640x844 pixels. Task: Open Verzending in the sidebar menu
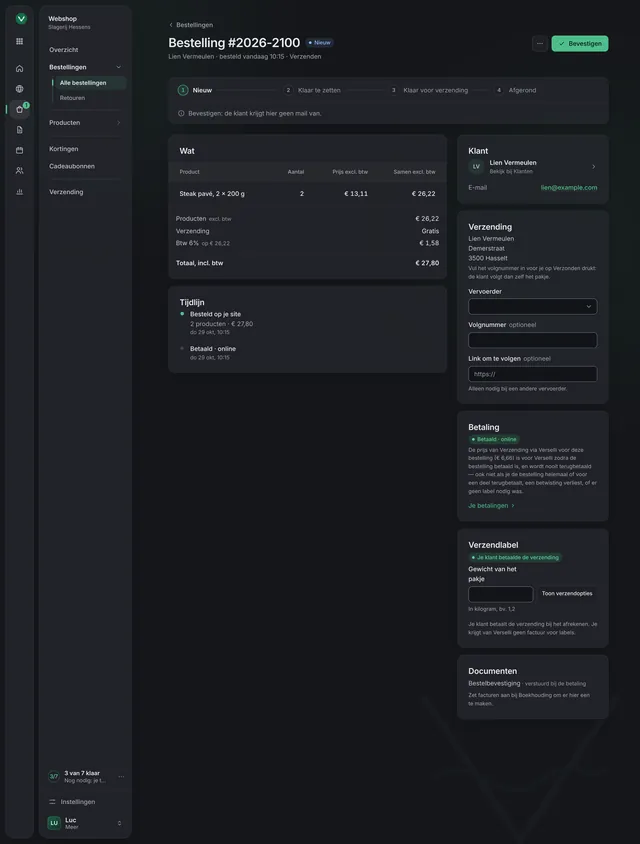click(66, 192)
